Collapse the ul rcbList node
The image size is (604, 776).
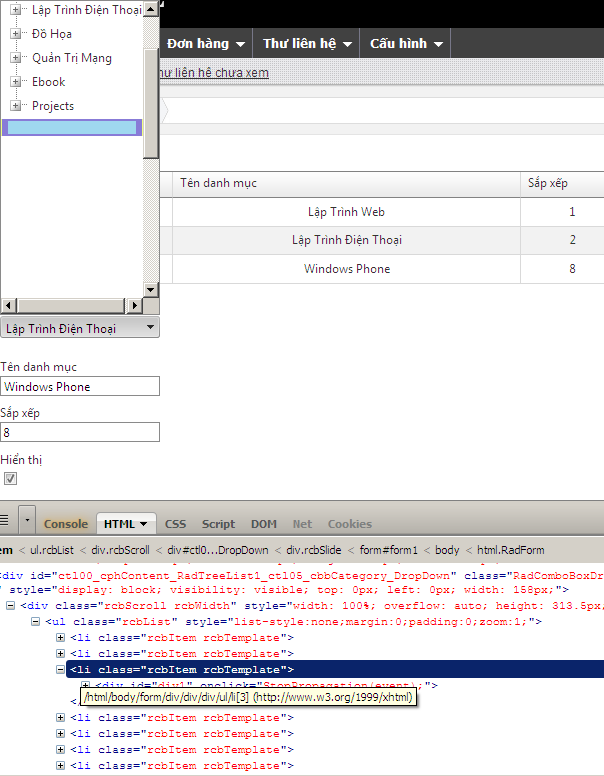coord(35,621)
